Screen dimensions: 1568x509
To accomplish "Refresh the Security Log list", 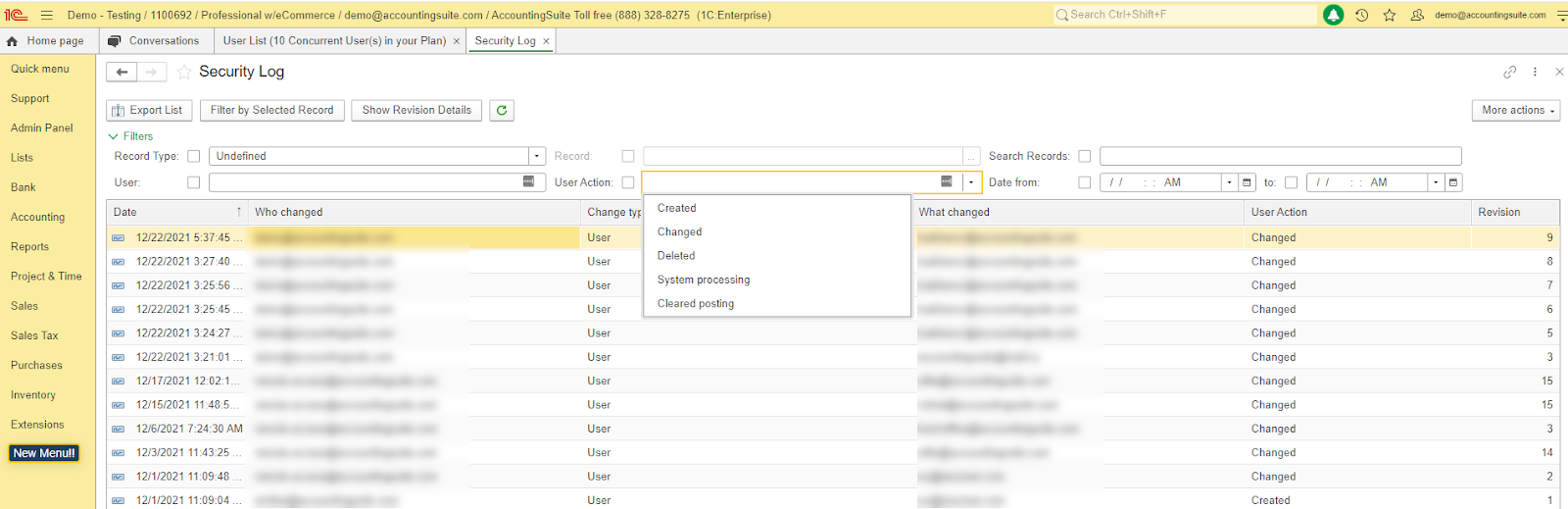I will pyautogui.click(x=502, y=110).
